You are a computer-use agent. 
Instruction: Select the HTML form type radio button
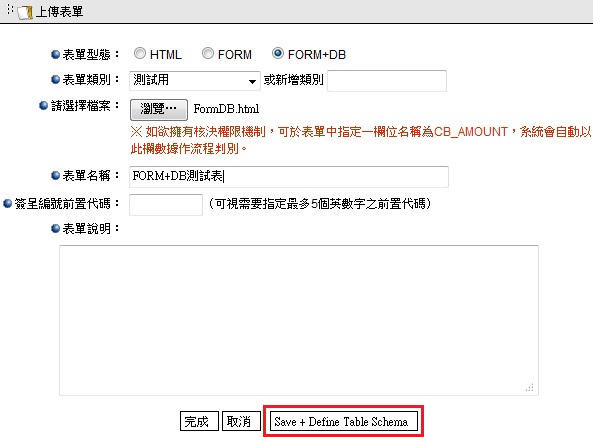[140, 53]
